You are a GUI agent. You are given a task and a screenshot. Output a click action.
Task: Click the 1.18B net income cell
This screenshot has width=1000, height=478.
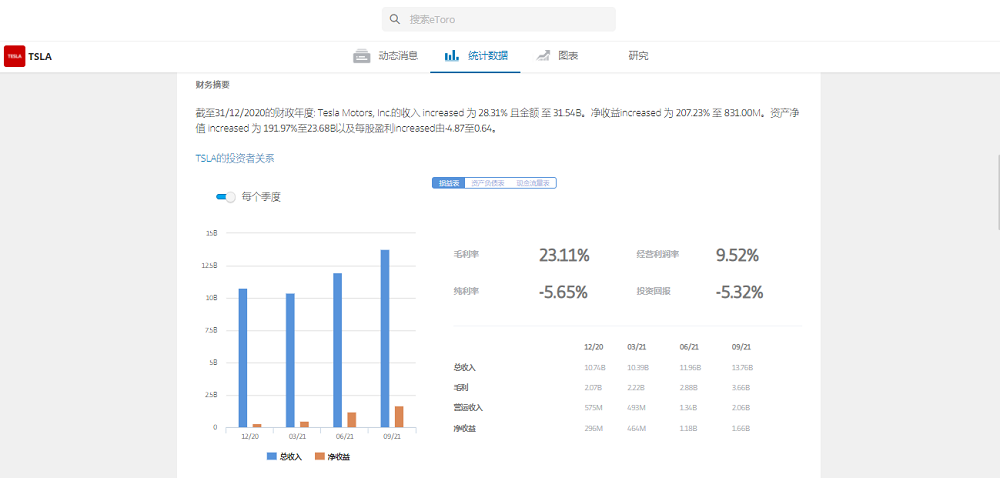pyautogui.click(x=689, y=428)
